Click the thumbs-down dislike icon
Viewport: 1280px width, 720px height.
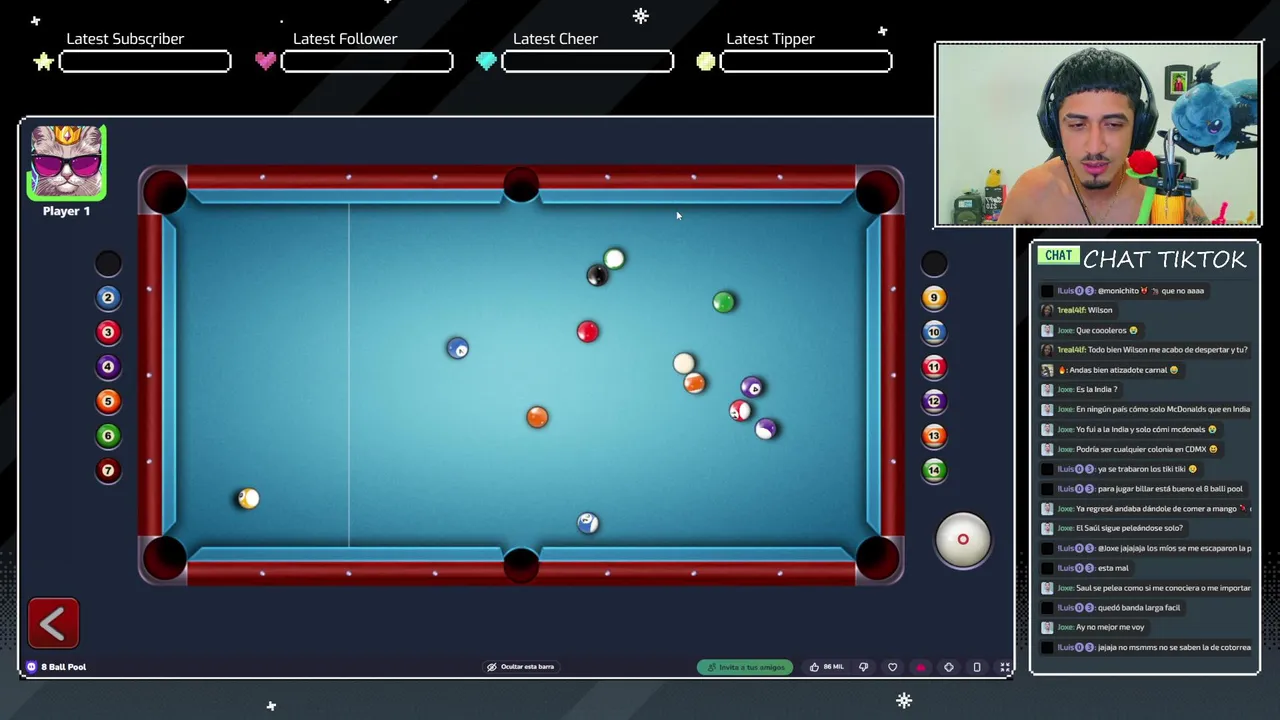864,667
